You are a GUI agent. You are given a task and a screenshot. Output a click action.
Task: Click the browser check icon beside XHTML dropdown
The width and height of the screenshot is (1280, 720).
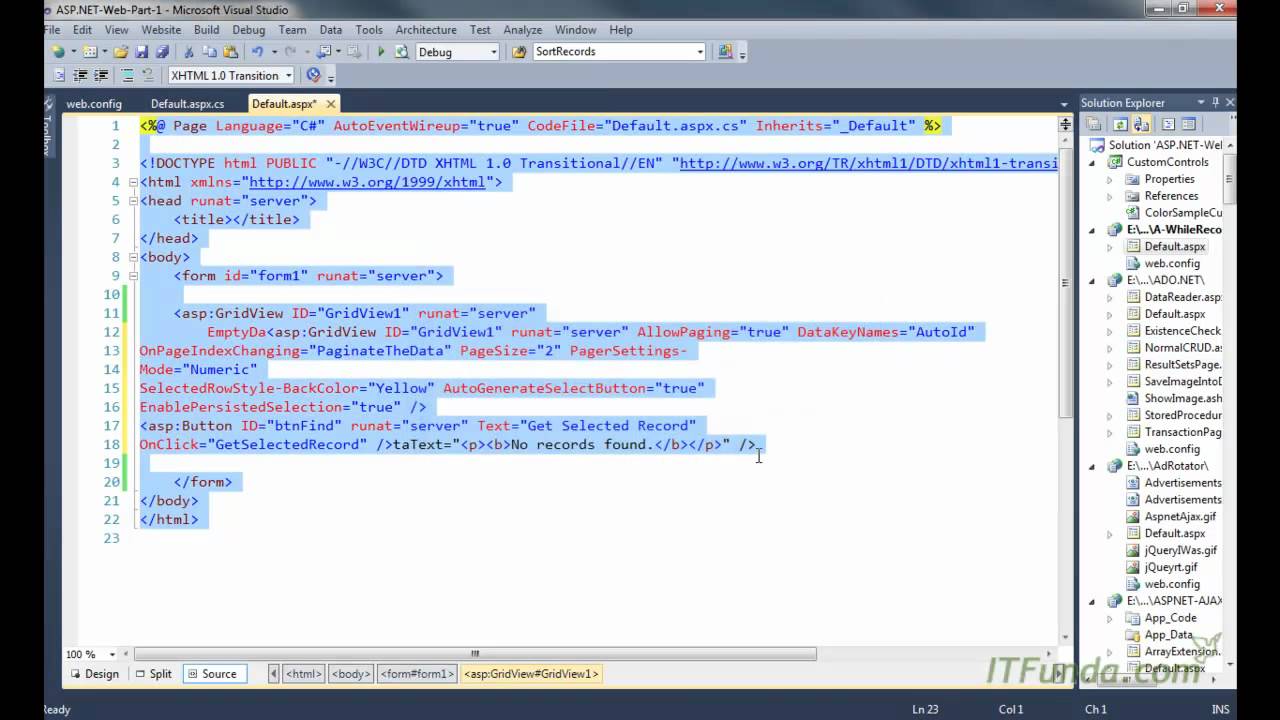coord(314,75)
